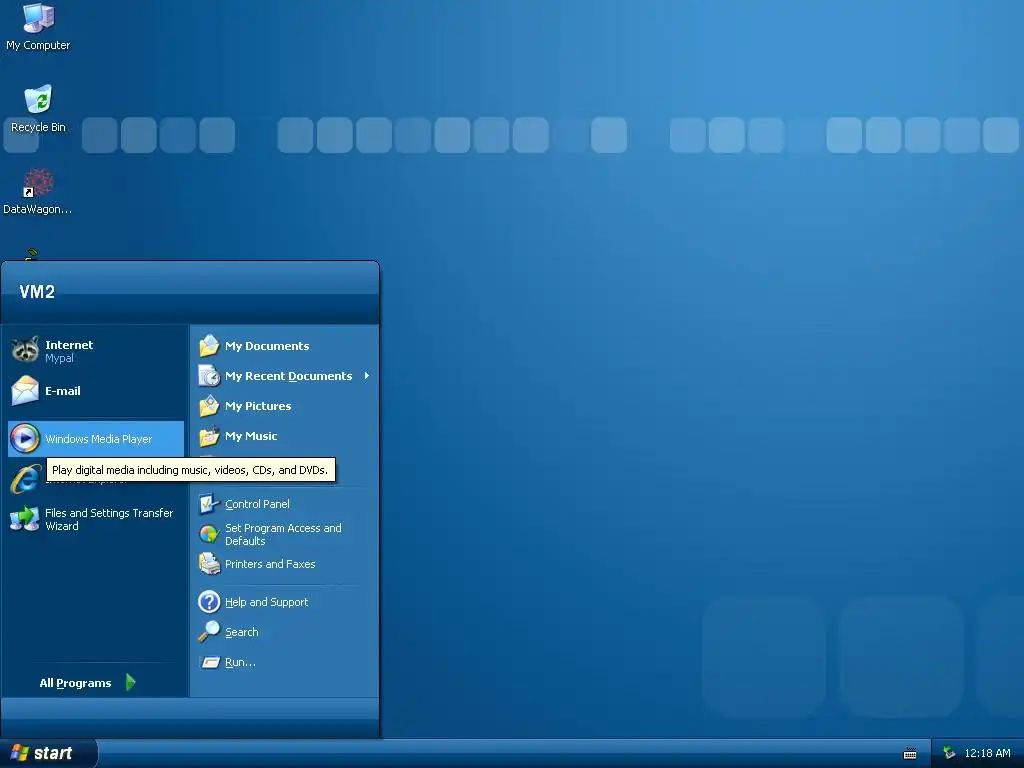Viewport: 1024px width, 768px height.
Task: Click the Mypal subtitle under Internet
Action: 59,358
